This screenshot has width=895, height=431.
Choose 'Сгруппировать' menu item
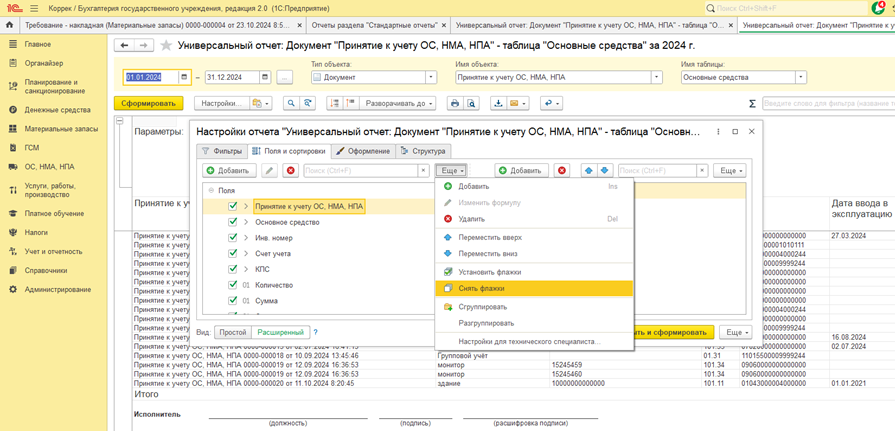tap(534, 307)
